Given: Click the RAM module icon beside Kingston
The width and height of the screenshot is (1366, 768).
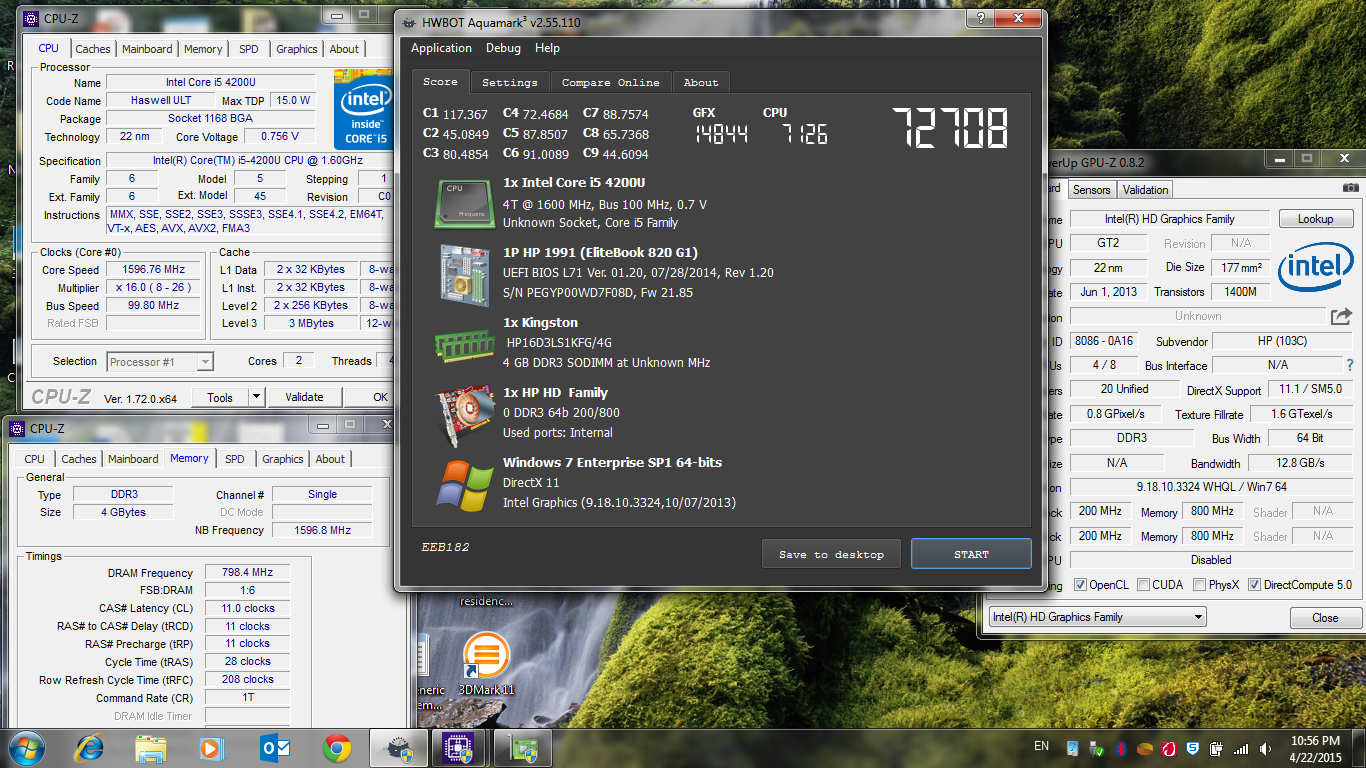Looking at the screenshot, I should point(464,344).
